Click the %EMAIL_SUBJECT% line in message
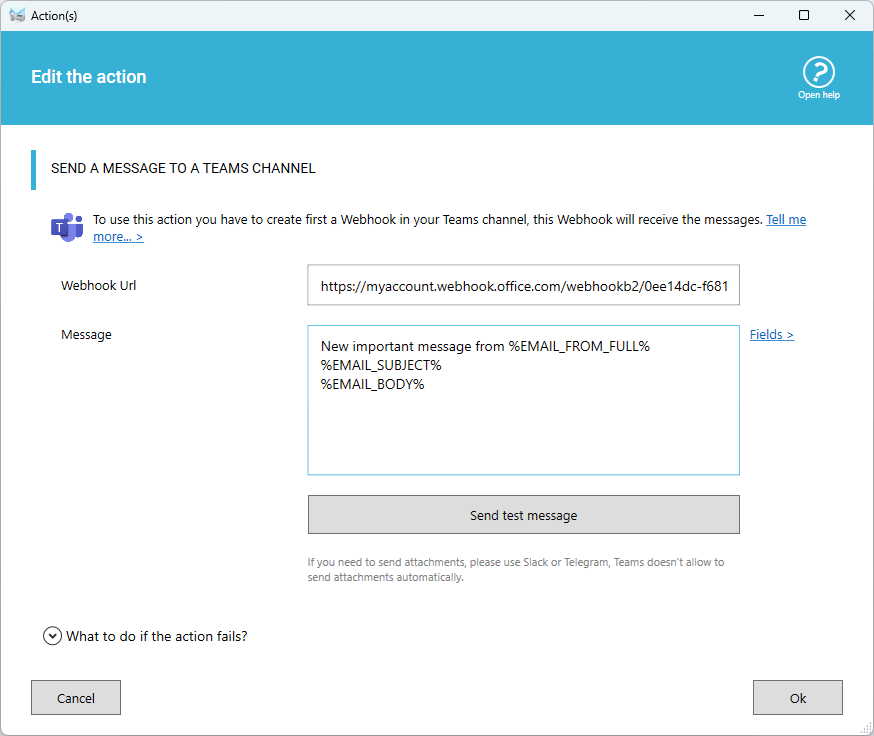Screen dimensions: 874x736 381,366
